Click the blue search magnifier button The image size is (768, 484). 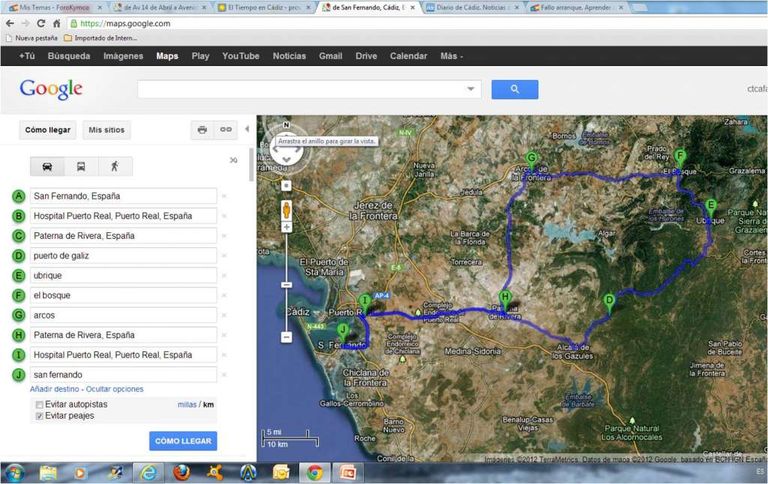point(514,89)
